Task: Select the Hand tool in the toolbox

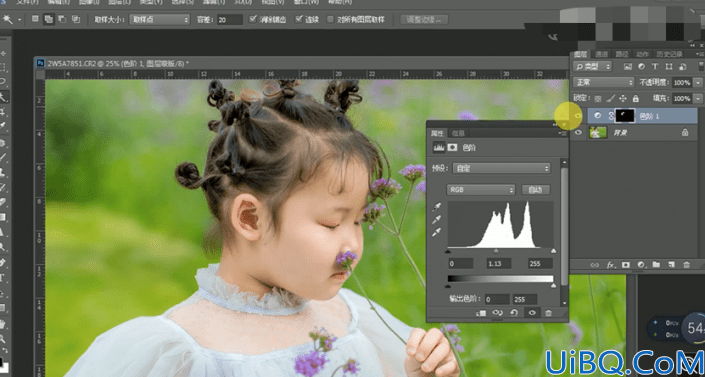Action: [3, 323]
